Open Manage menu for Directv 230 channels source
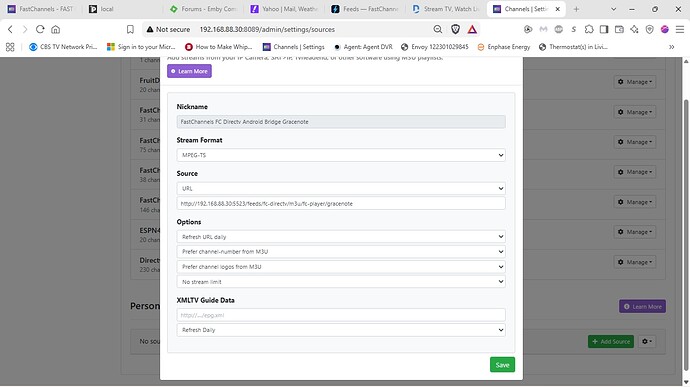The height and width of the screenshot is (387, 690). coord(635,262)
